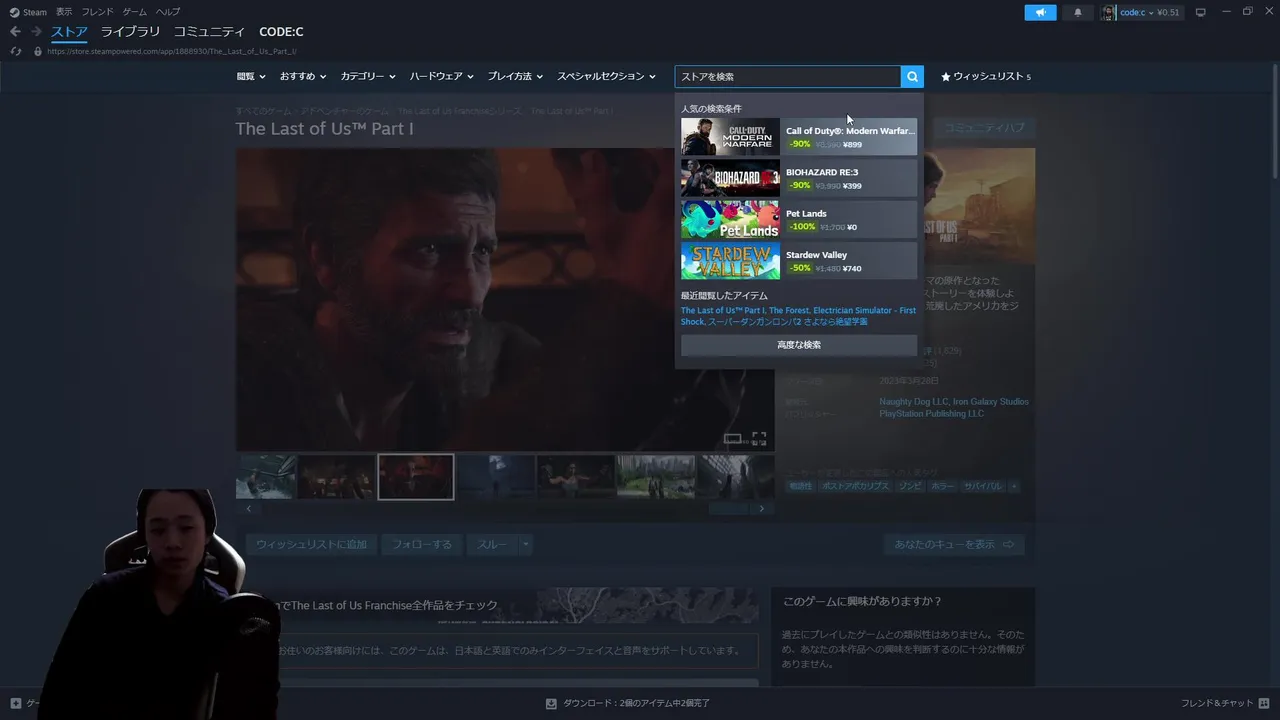Go forward with the forward arrow
The image size is (1280, 720).
(36, 32)
